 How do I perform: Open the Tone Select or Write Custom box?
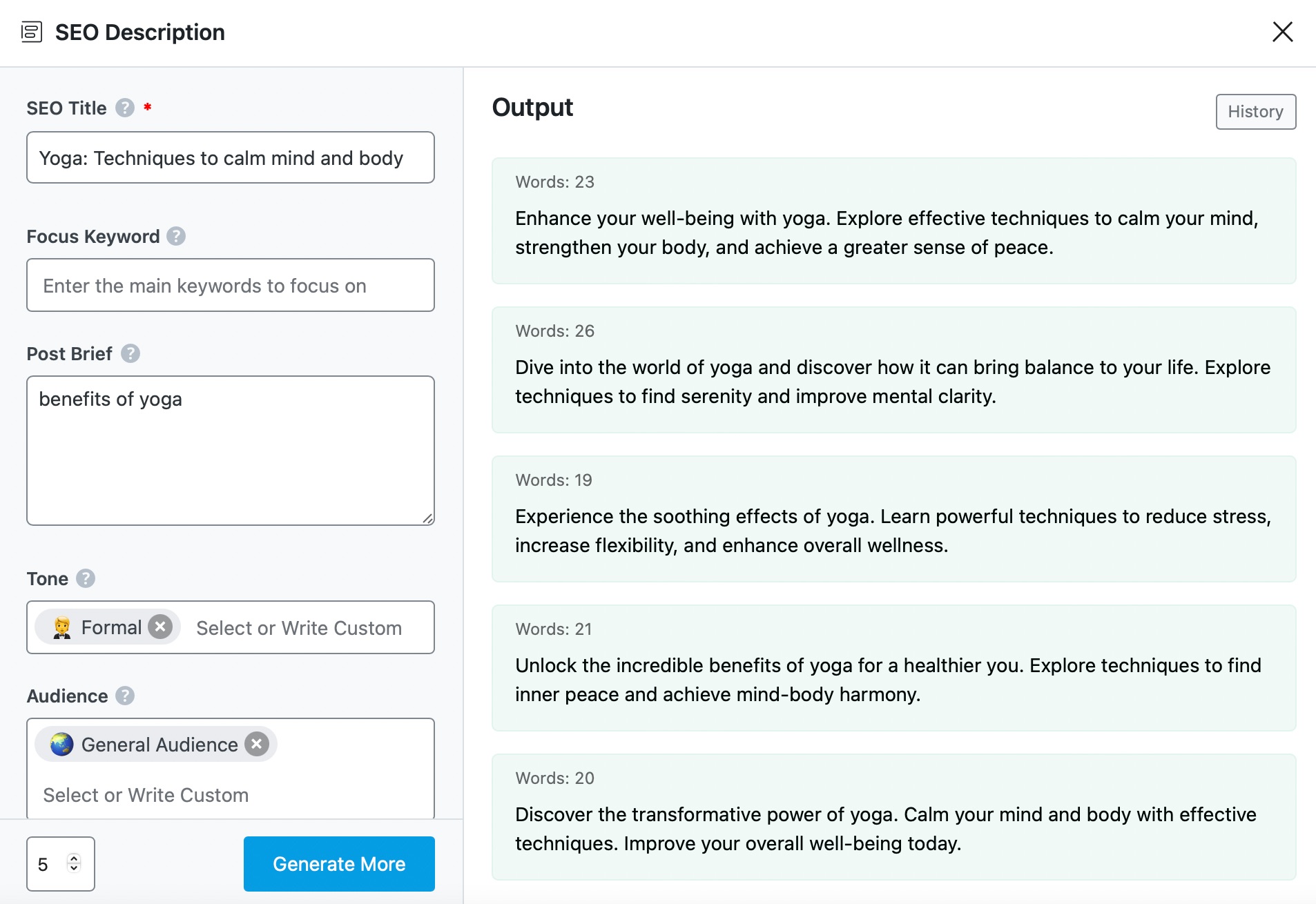coord(299,628)
